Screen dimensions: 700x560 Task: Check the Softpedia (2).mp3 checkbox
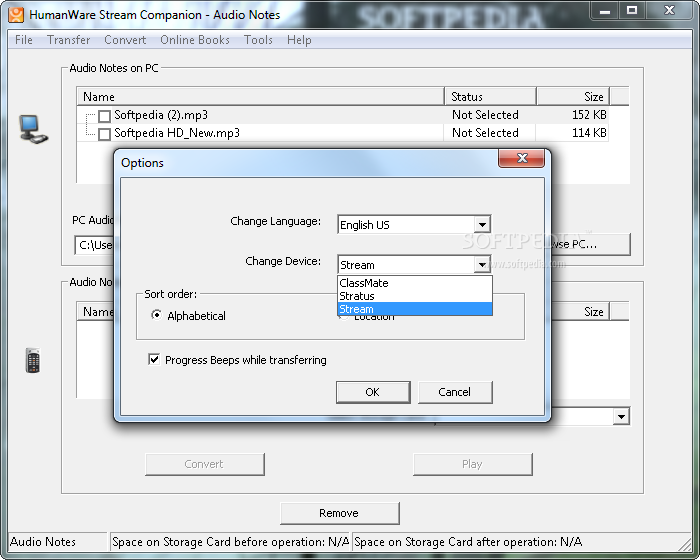point(104,116)
